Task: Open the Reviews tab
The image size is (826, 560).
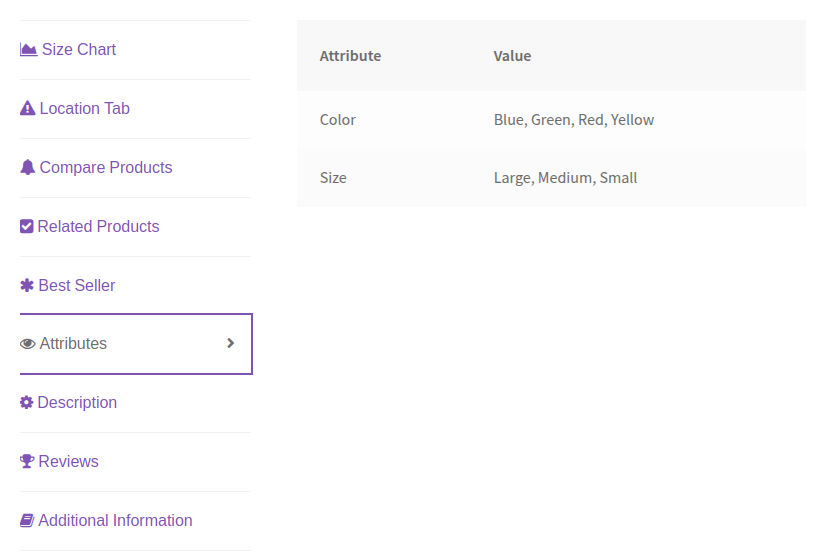Action: 68,462
